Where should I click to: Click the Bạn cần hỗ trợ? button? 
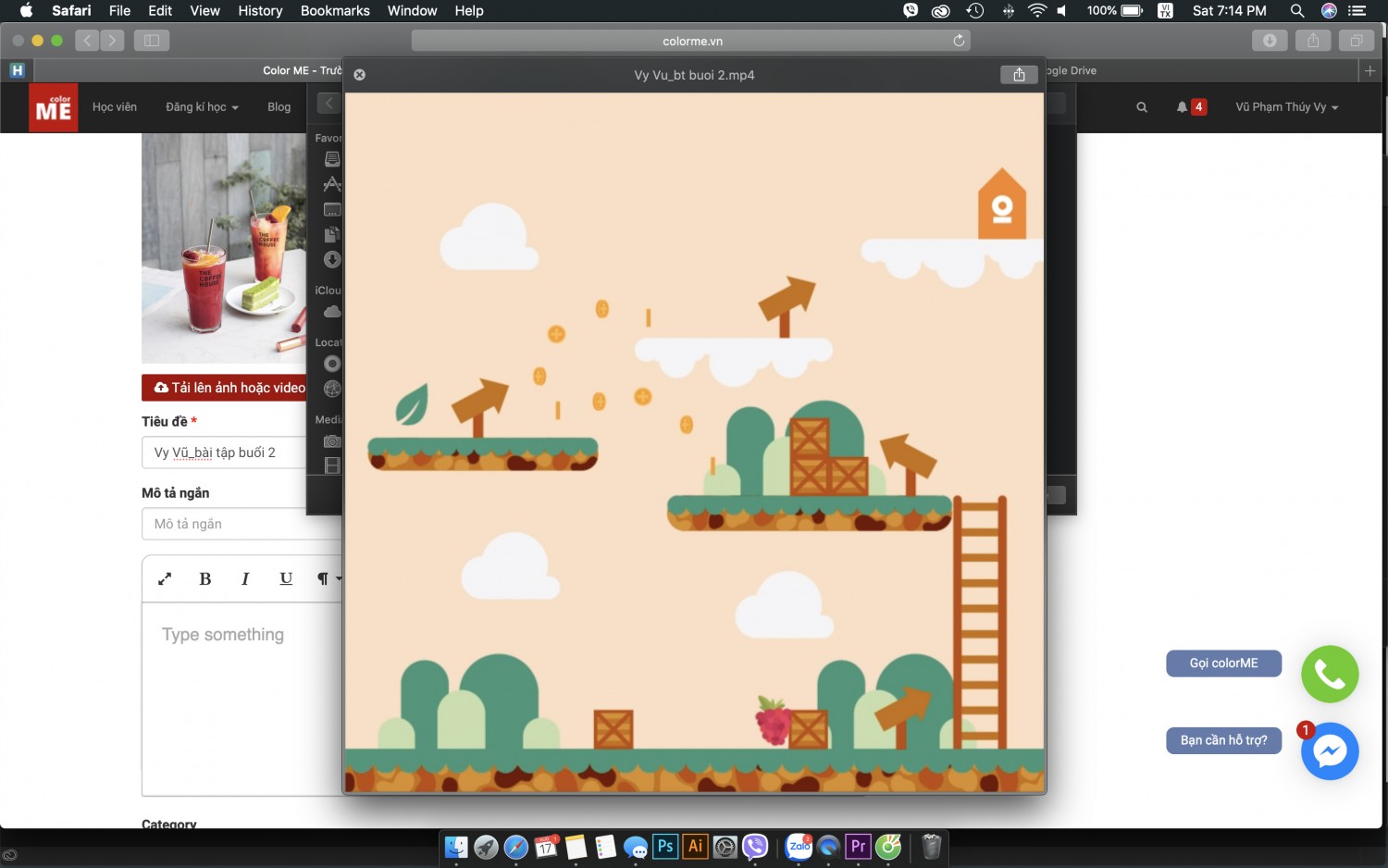click(1223, 740)
